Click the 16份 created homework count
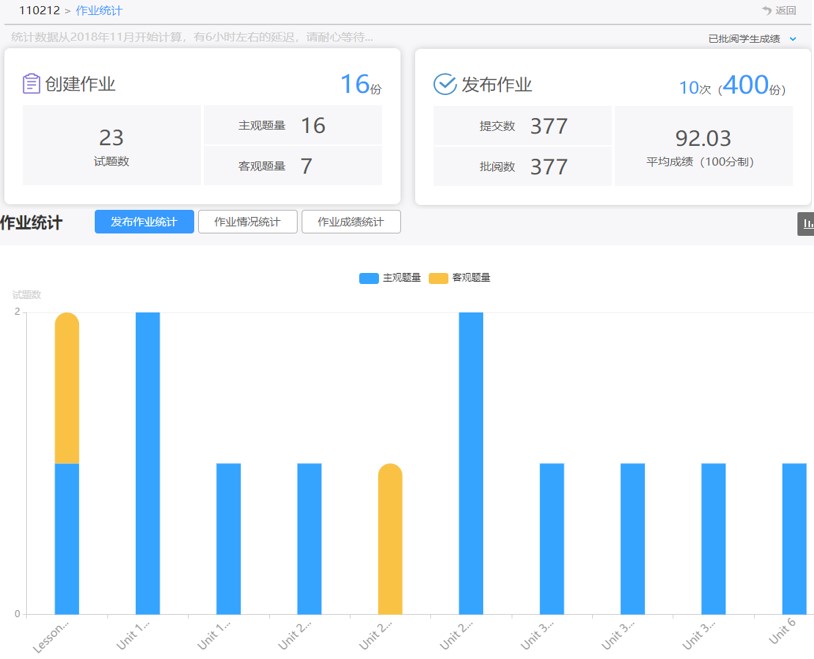 (x=360, y=85)
